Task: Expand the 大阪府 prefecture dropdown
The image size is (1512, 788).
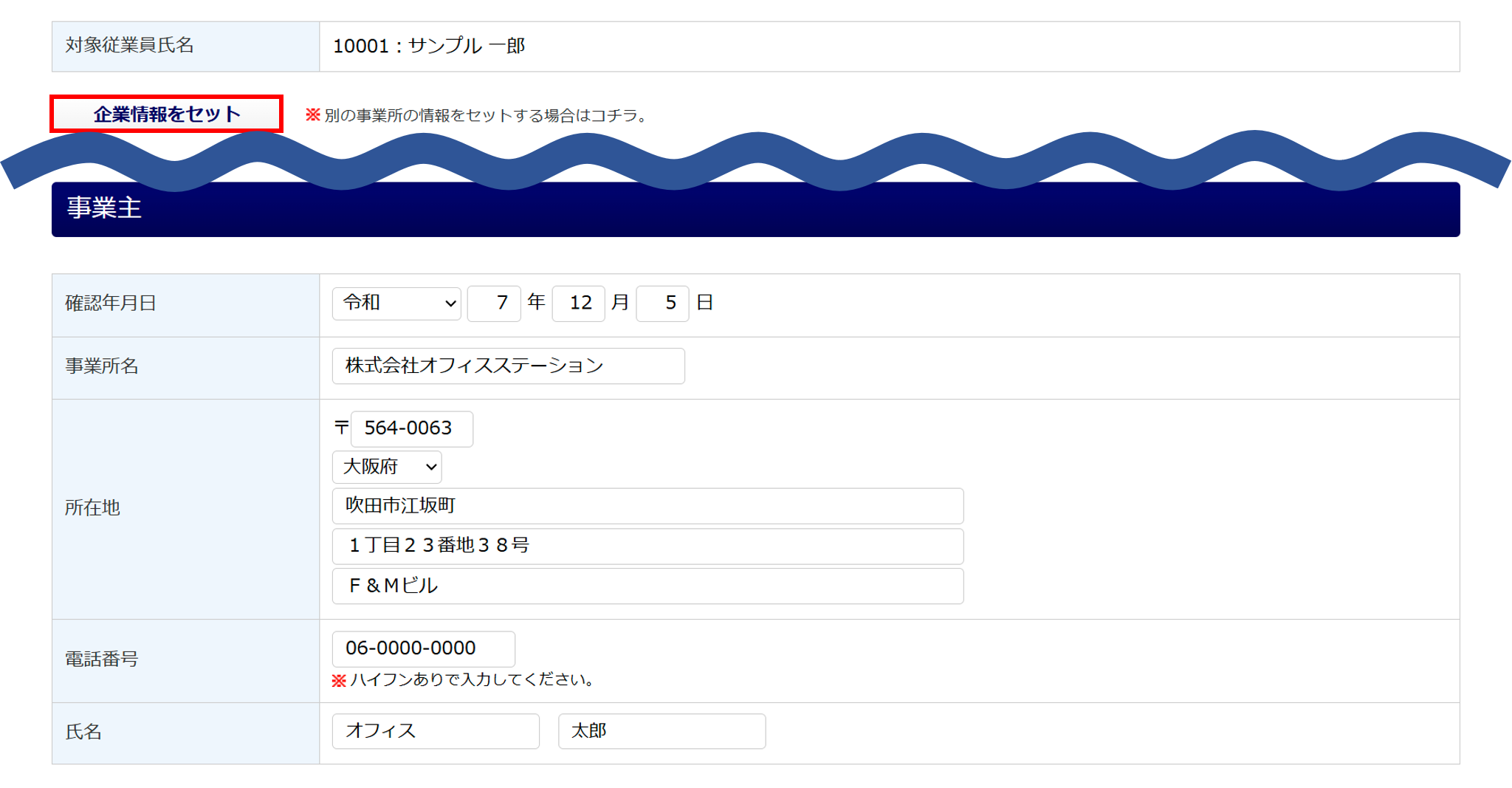Action: point(387,467)
